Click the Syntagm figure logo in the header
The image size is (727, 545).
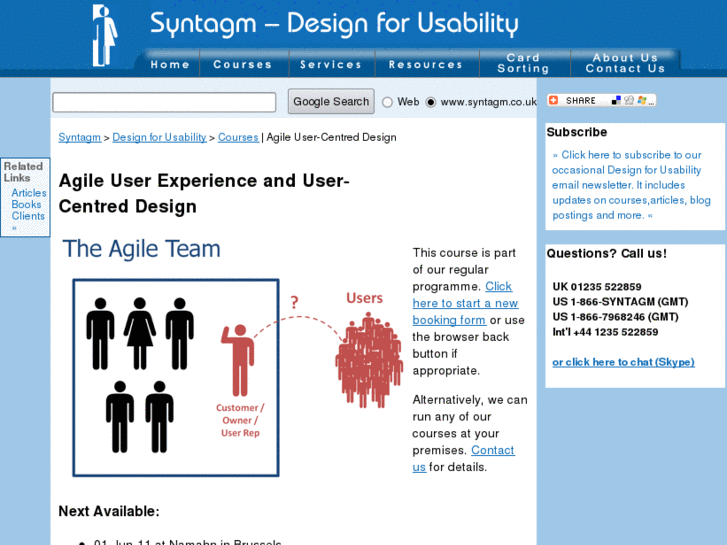[x=105, y=36]
